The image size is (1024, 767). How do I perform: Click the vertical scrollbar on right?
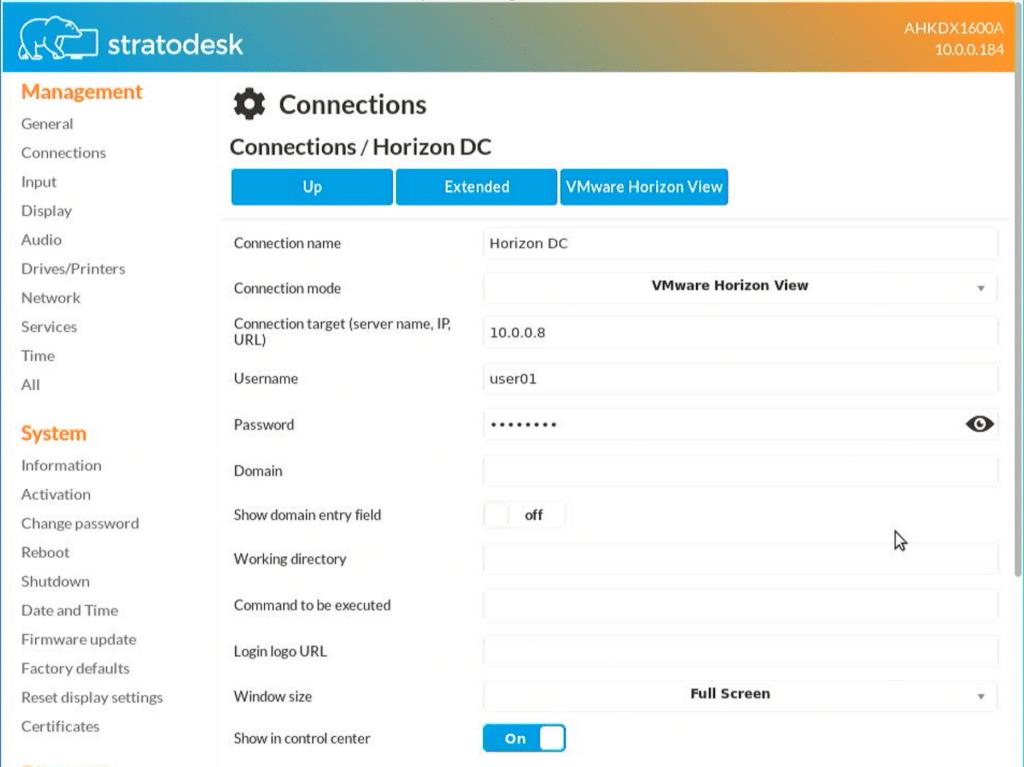(1018, 325)
